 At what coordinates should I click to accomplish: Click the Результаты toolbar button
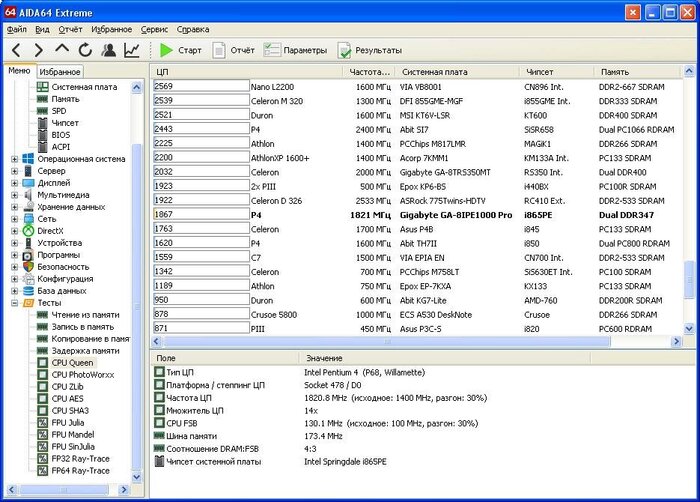pyautogui.click(x=369, y=50)
